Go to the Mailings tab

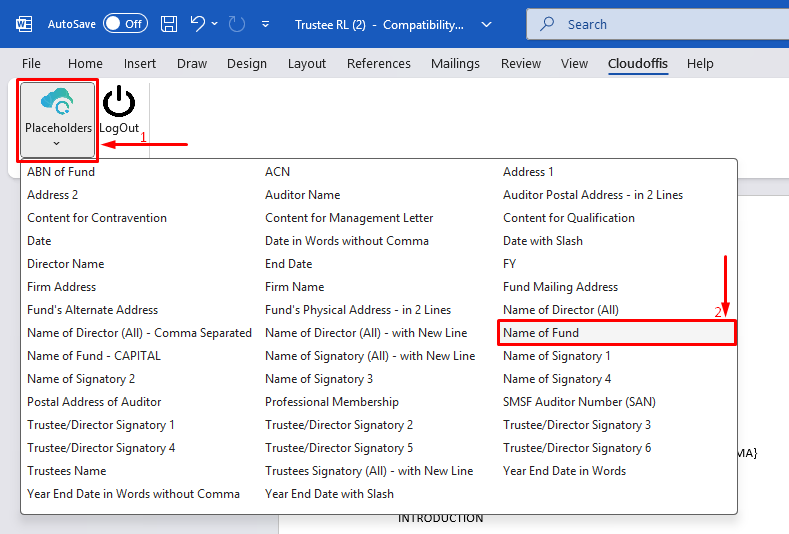[x=455, y=63]
